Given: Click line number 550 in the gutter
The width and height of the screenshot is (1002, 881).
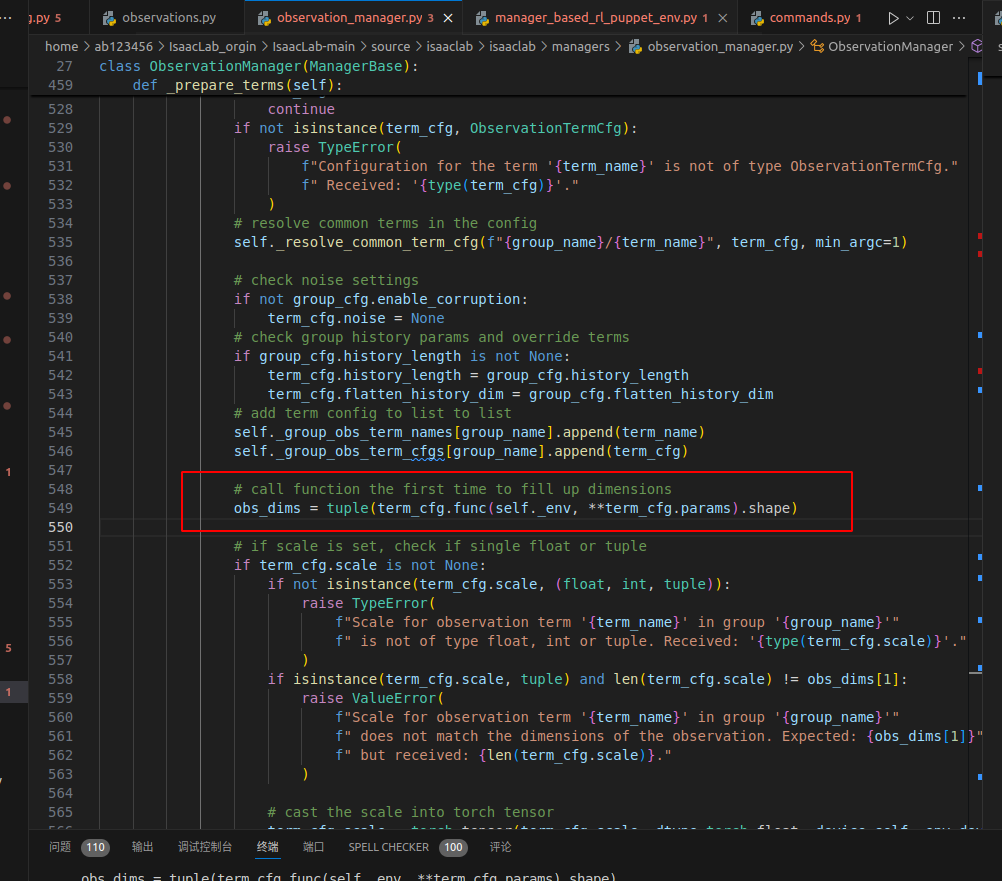Looking at the screenshot, I should click(x=60, y=527).
